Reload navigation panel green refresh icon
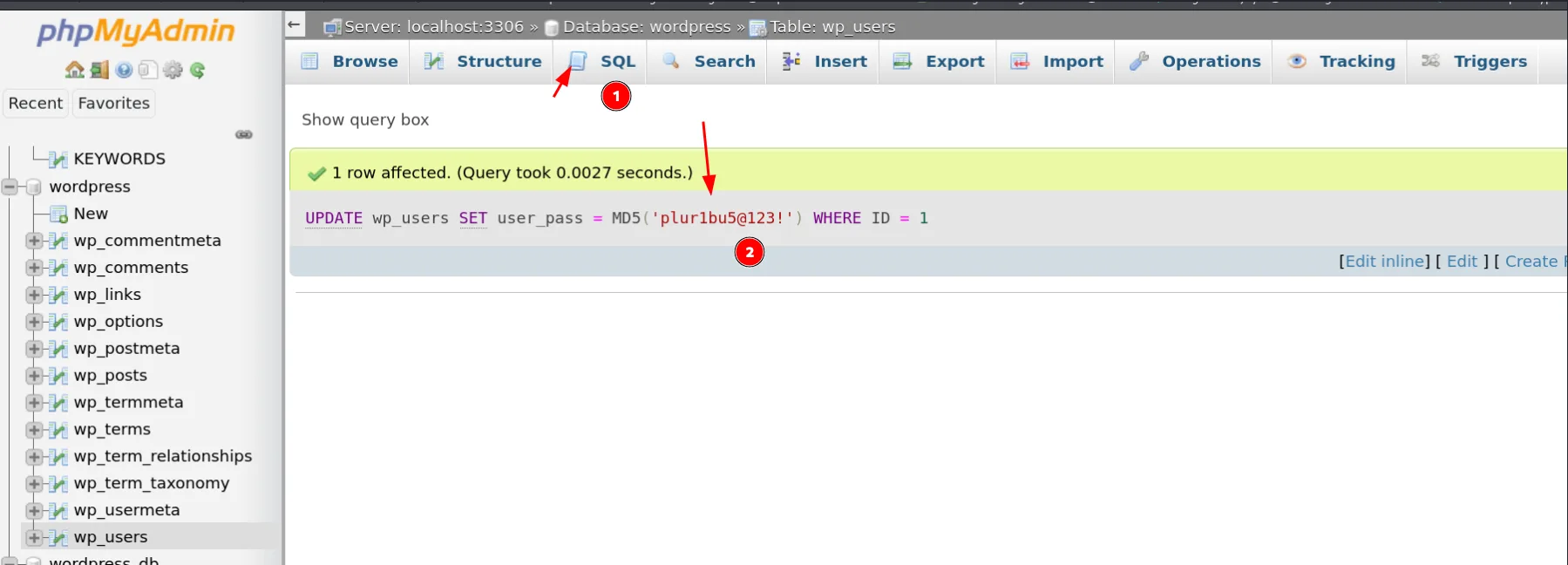1568x565 pixels. 197,70
